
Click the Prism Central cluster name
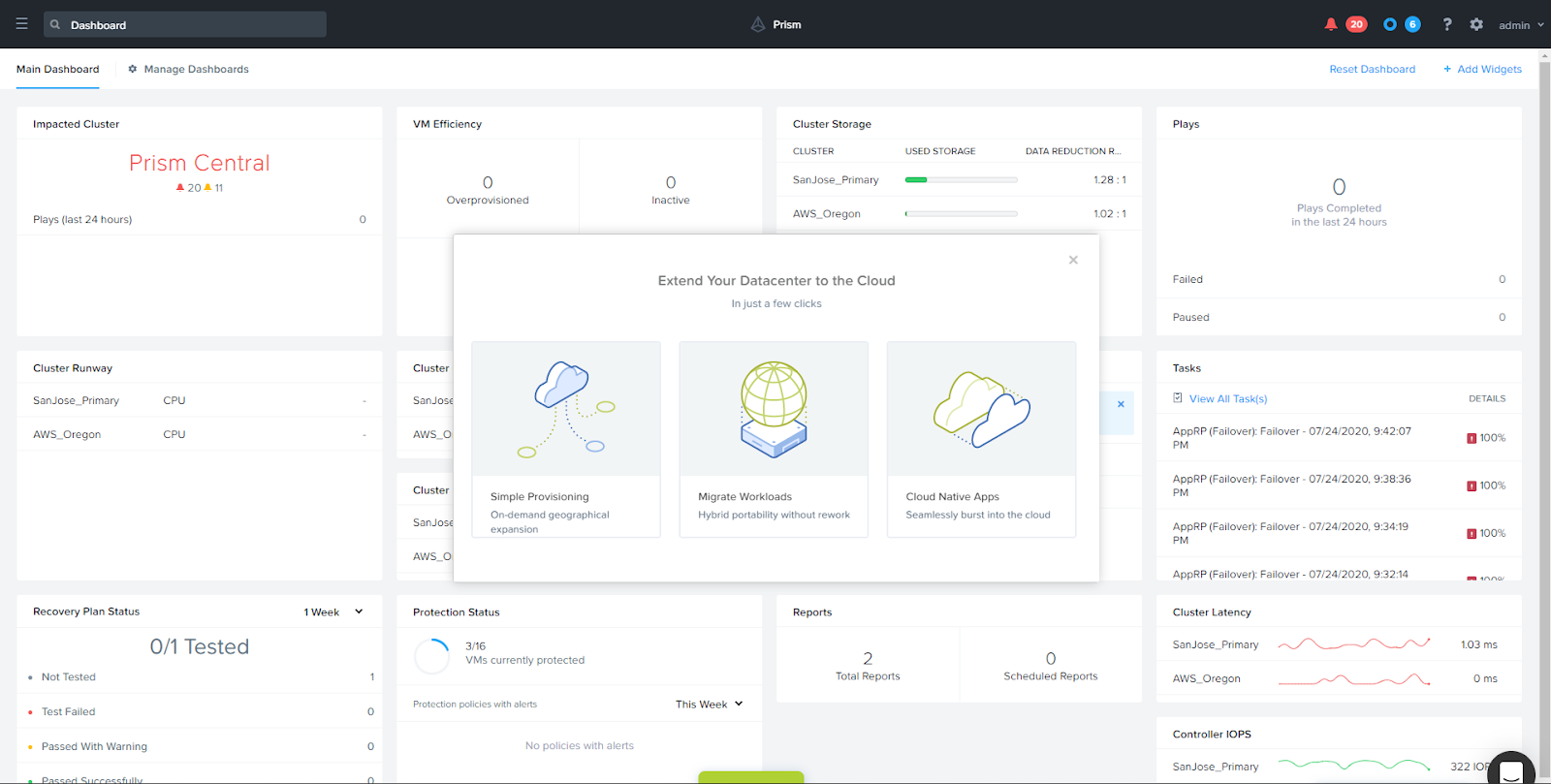(200, 163)
